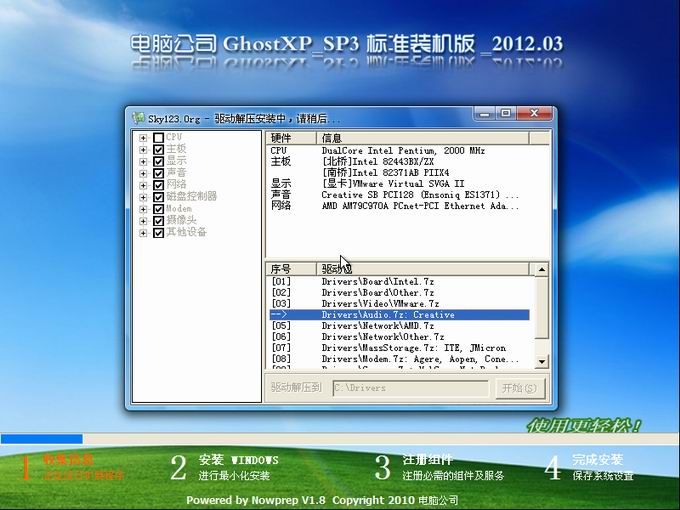
Task: Select Drivers\Network\AMD.7z row
Action: (399, 326)
